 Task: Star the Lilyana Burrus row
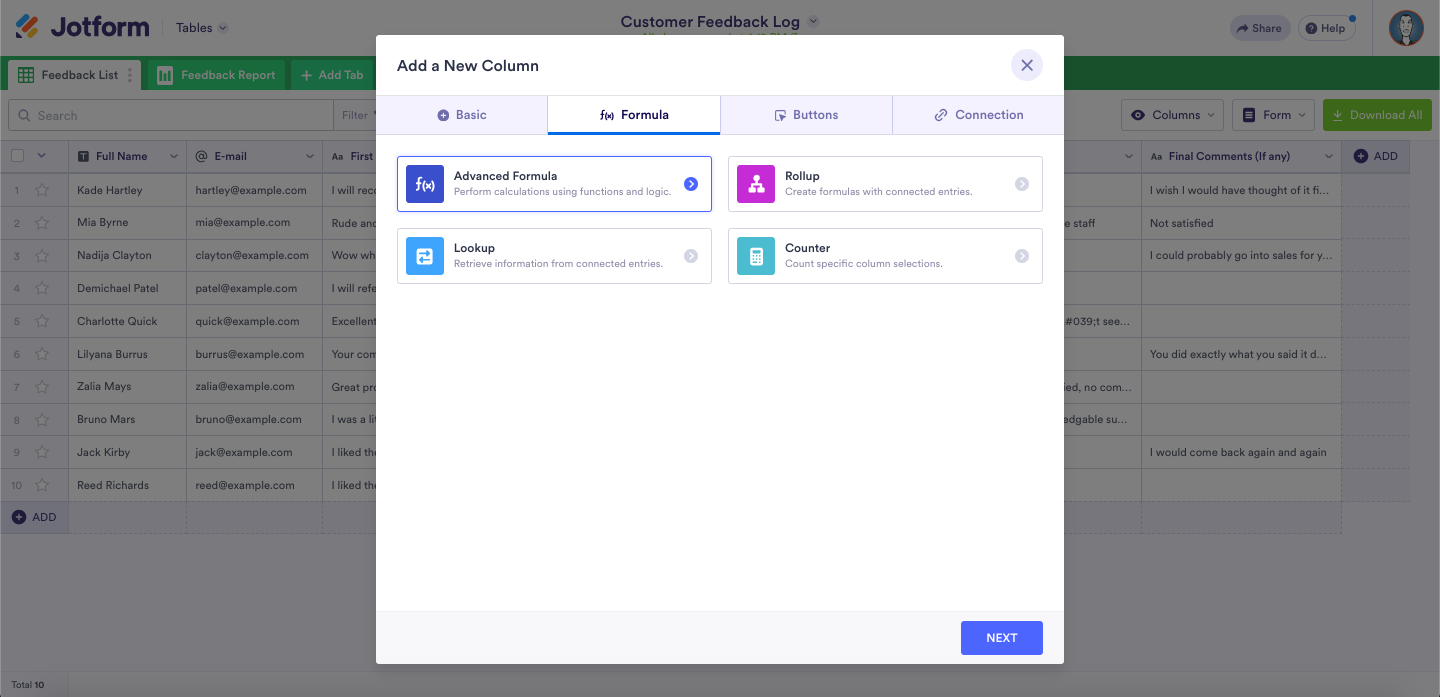point(42,354)
